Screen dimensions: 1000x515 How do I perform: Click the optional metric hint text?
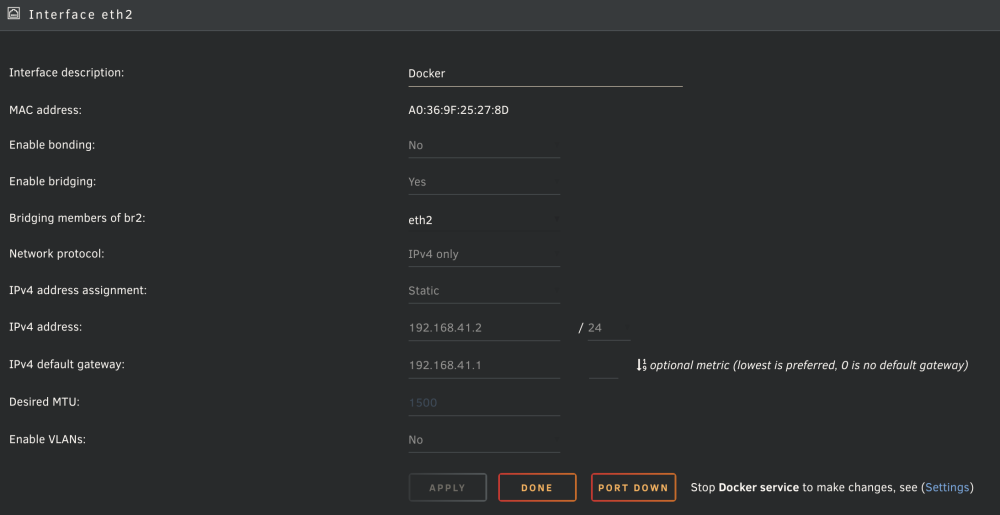tap(809, 365)
